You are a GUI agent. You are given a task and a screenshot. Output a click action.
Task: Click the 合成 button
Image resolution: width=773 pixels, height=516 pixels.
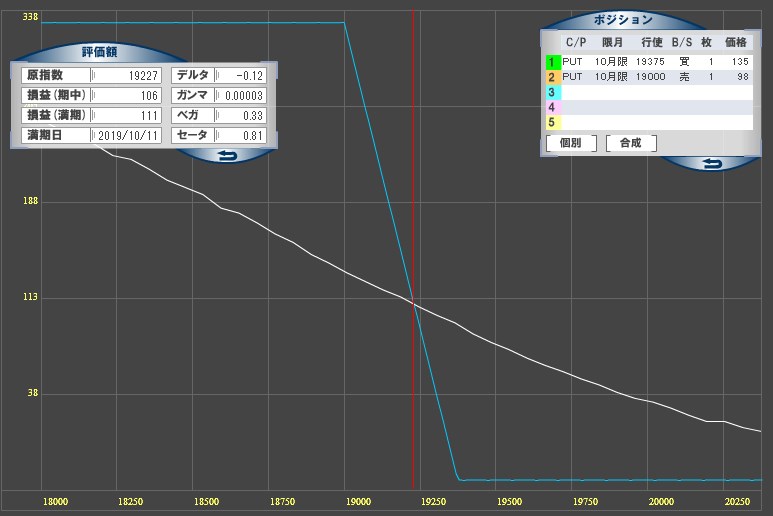tap(631, 143)
